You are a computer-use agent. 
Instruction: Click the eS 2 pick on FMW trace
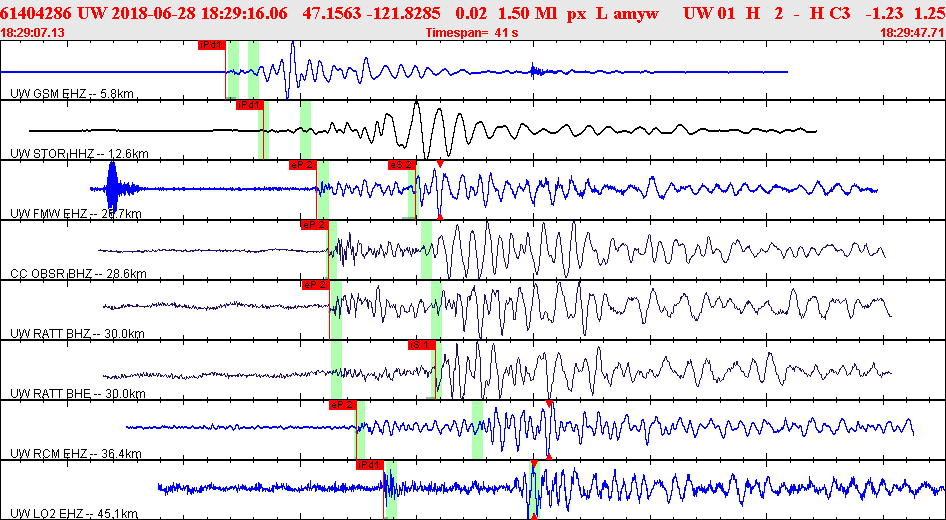click(x=402, y=164)
